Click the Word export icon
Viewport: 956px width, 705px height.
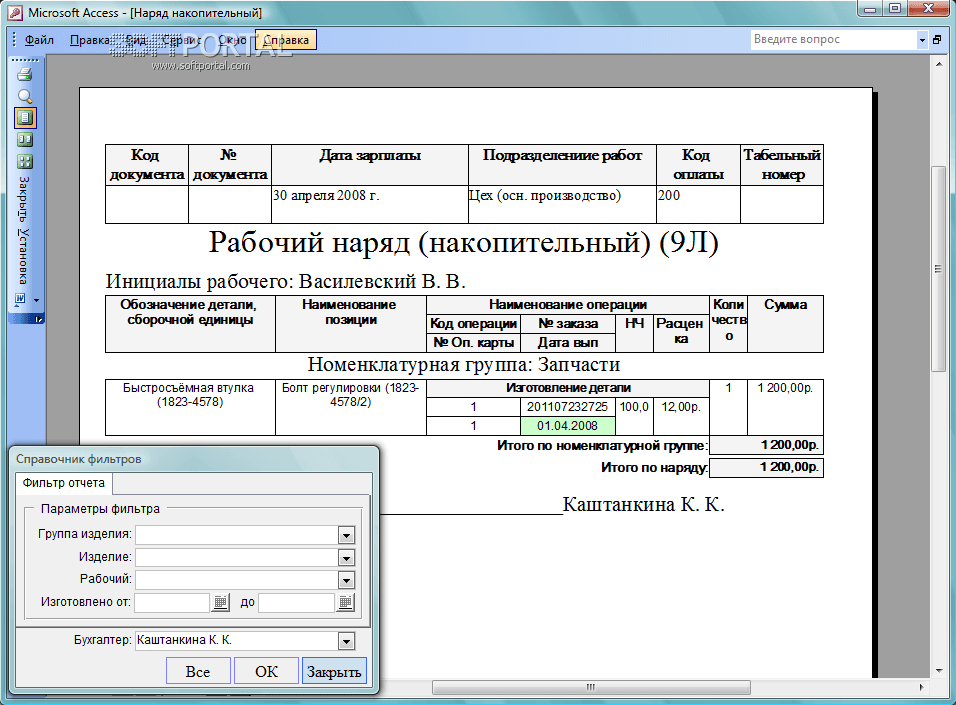pos(20,299)
